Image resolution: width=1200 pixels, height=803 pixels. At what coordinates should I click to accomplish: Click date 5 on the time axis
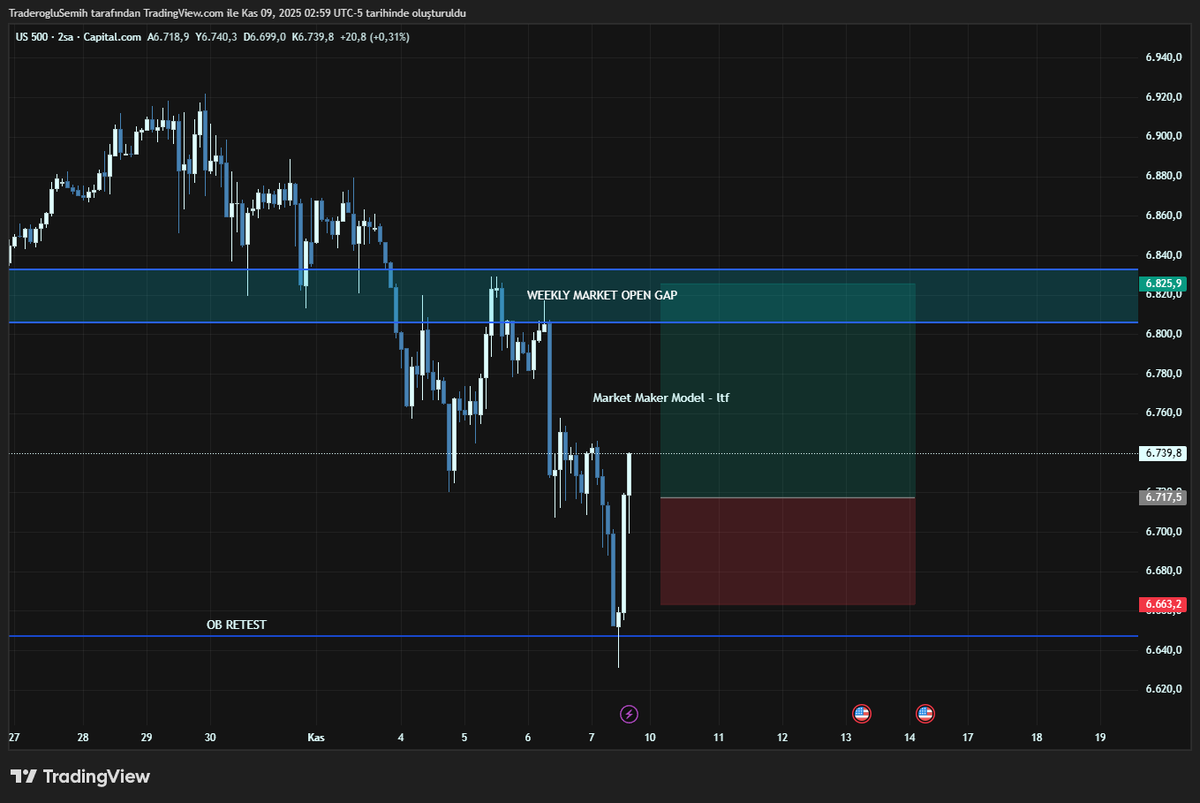click(x=464, y=738)
